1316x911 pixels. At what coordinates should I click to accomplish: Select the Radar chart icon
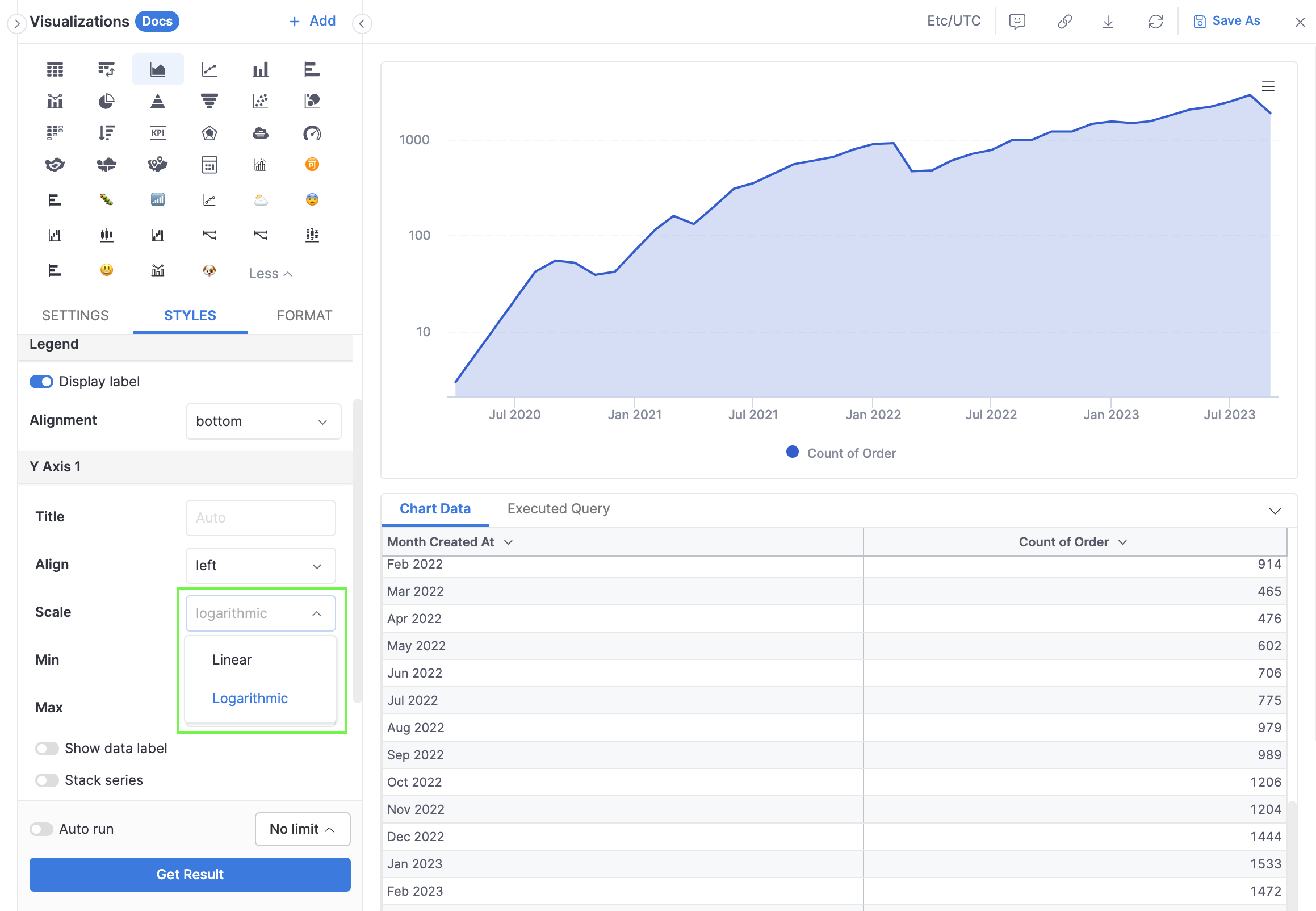coord(209,133)
